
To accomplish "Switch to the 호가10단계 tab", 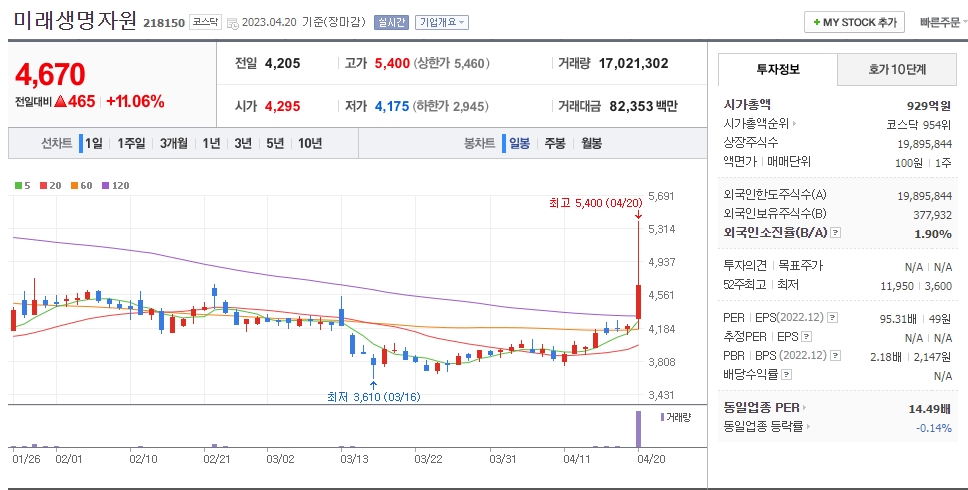I will coord(896,69).
